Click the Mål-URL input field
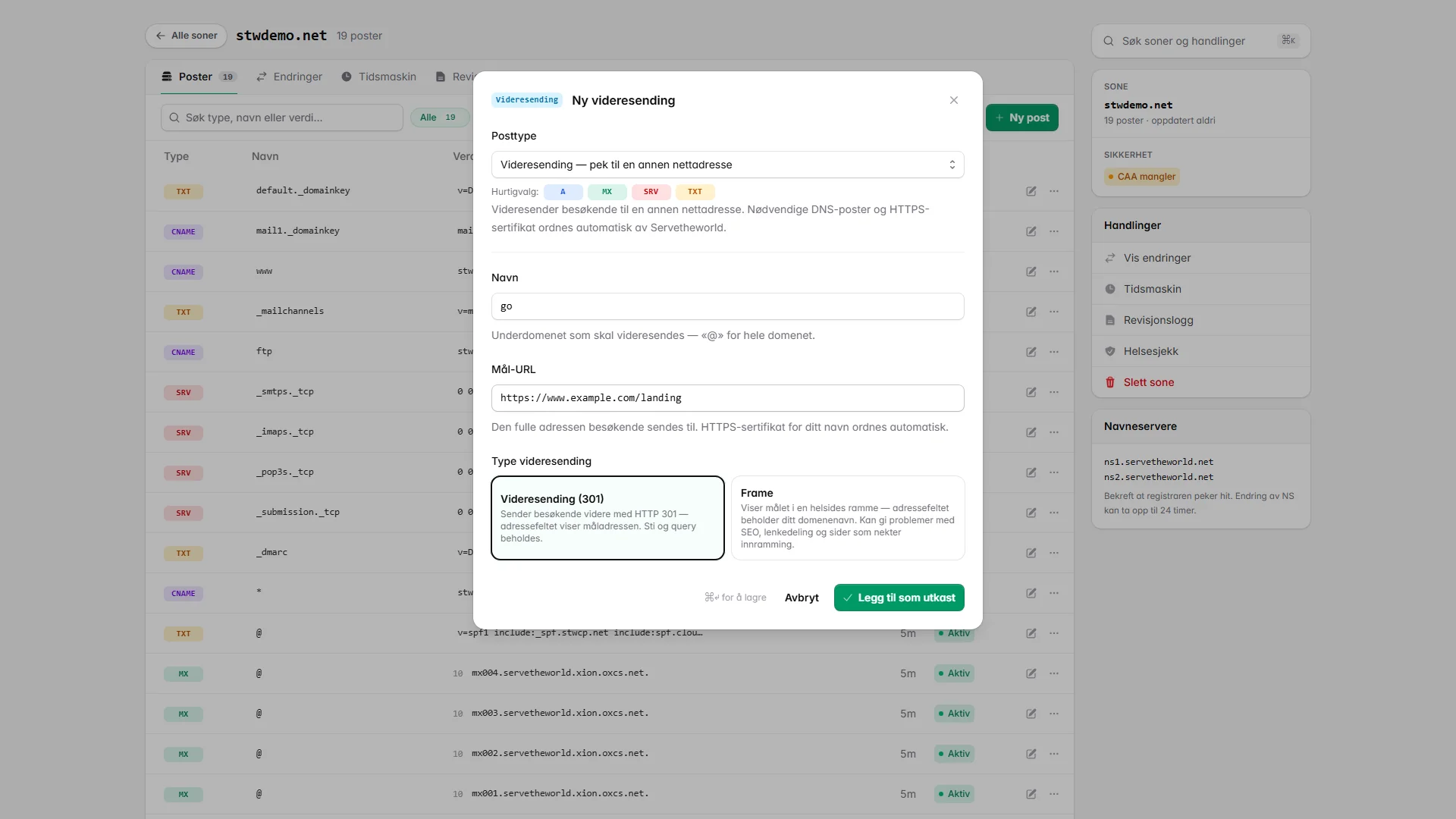Screen dimensions: 1456x819 pos(728,398)
